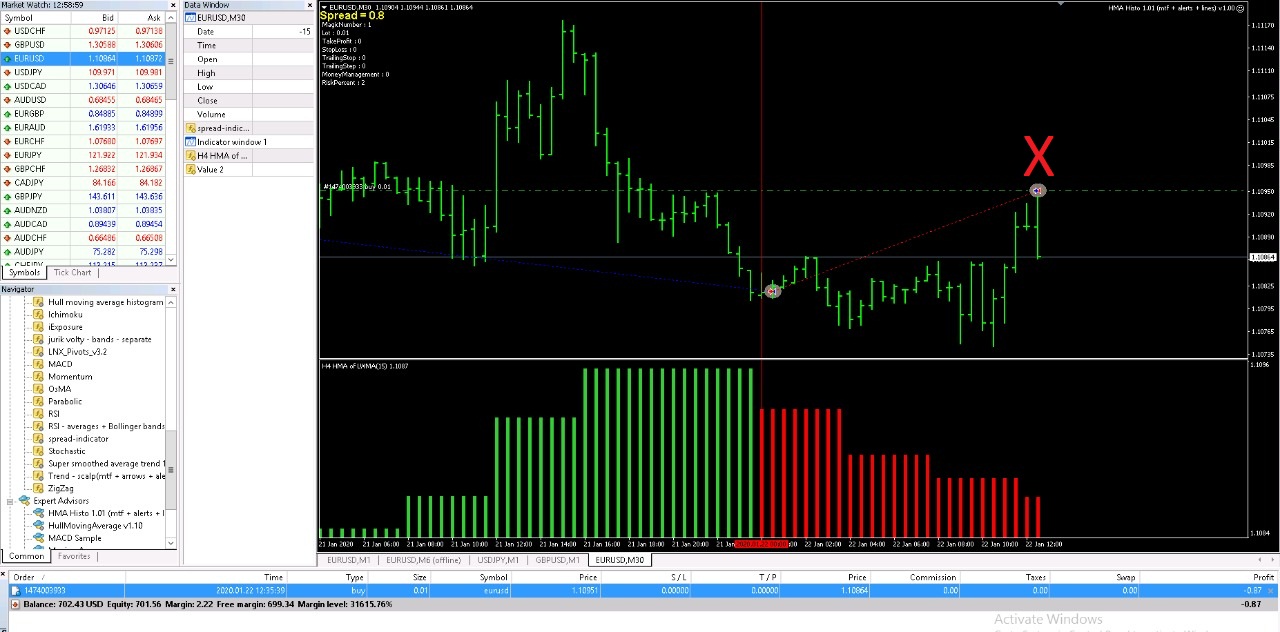Click the Navigator scrollbar up arrow
Viewport: 1280px width, 632px height.
click(x=173, y=300)
